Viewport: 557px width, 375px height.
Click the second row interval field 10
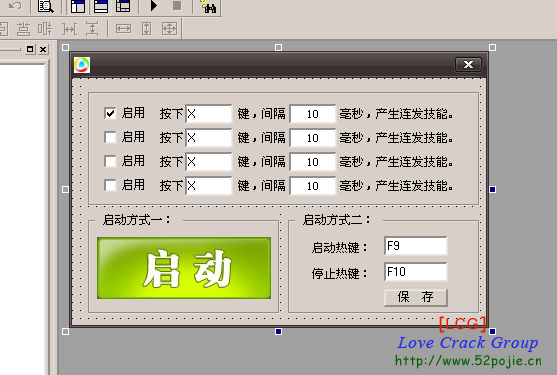(x=313, y=138)
